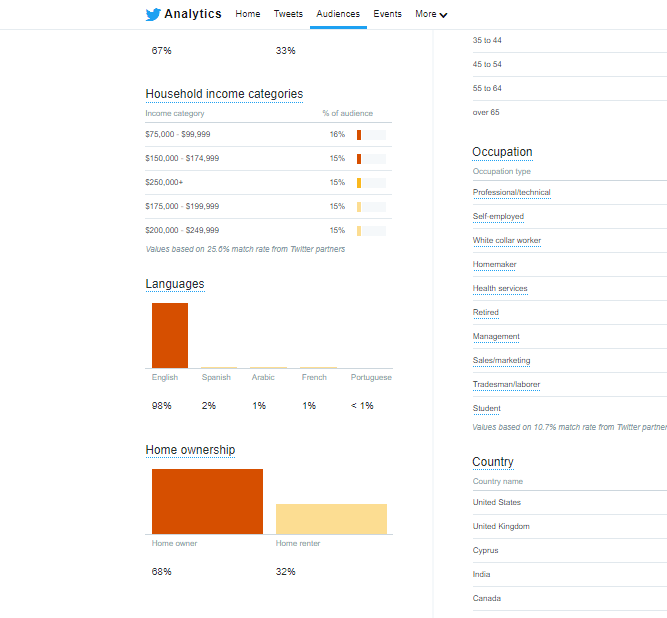Click the Home owner orange bar
Viewport: 667px width, 618px height.
point(207,501)
